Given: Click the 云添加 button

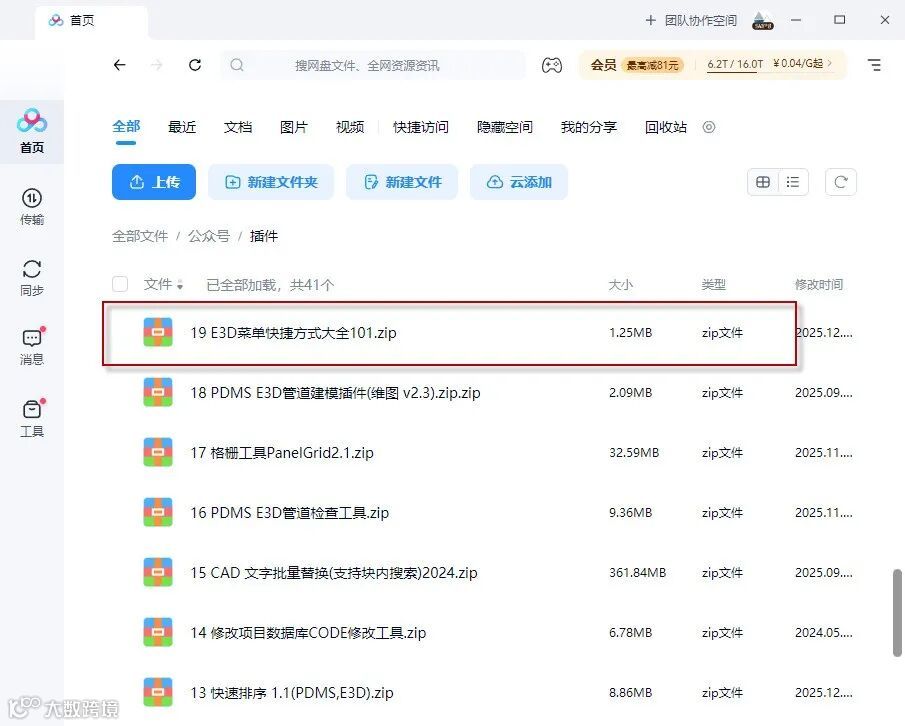Looking at the screenshot, I should point(519,182).
